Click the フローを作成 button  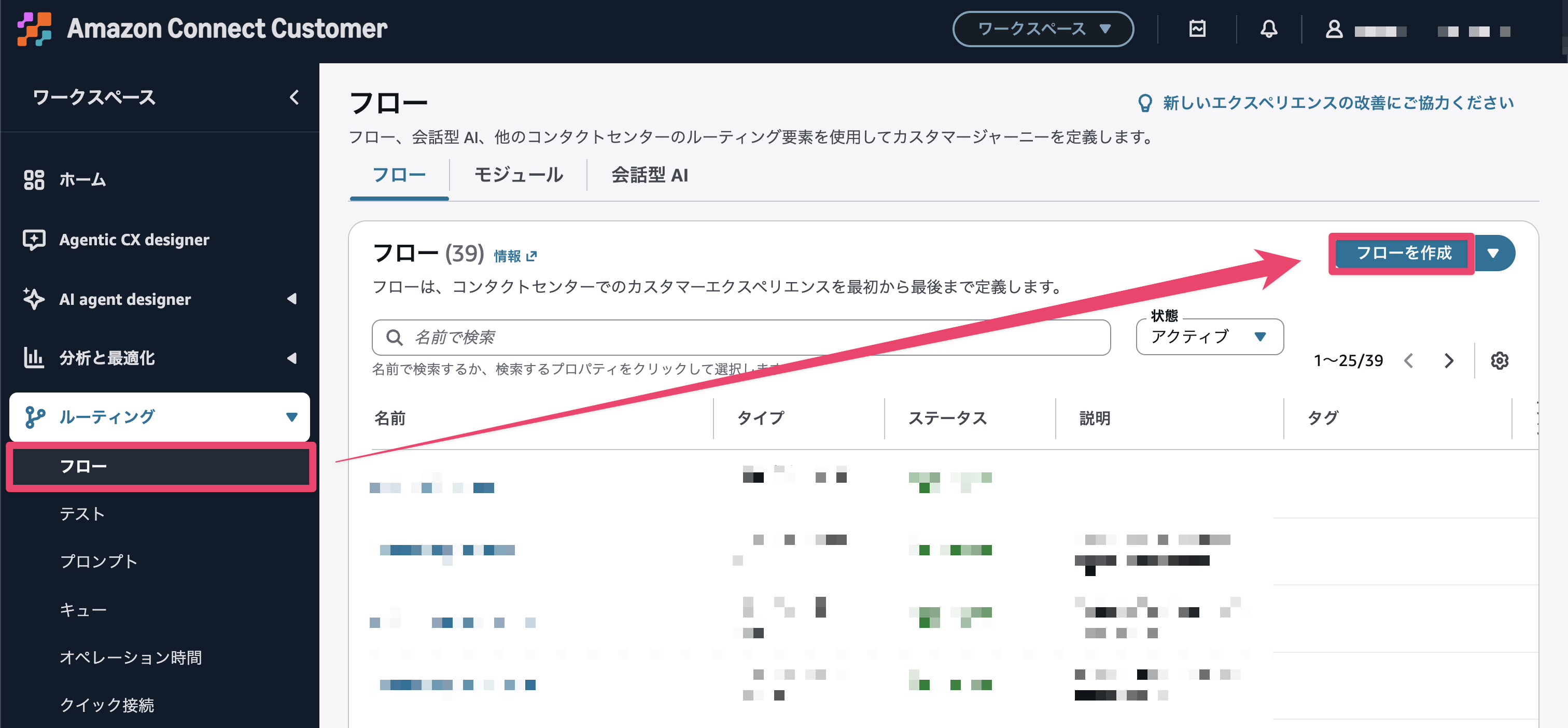tap(1403, 253)
